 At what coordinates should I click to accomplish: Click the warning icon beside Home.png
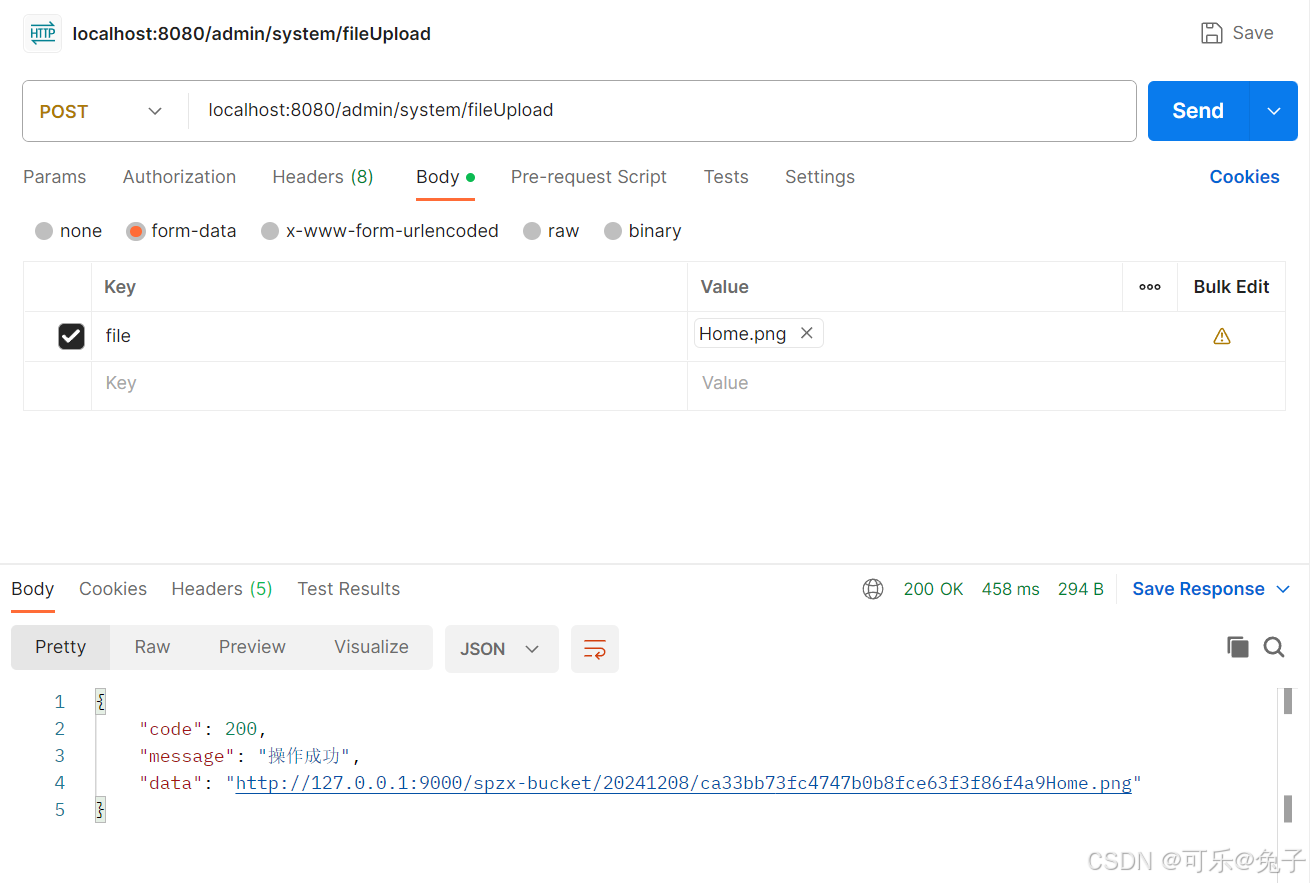coord(1221,336)
